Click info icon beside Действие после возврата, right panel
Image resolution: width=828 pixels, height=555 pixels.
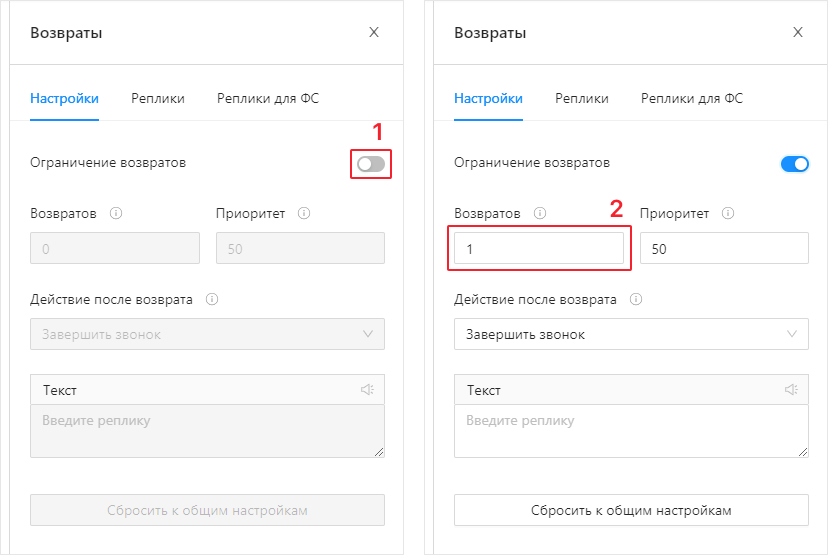(636, 299)
